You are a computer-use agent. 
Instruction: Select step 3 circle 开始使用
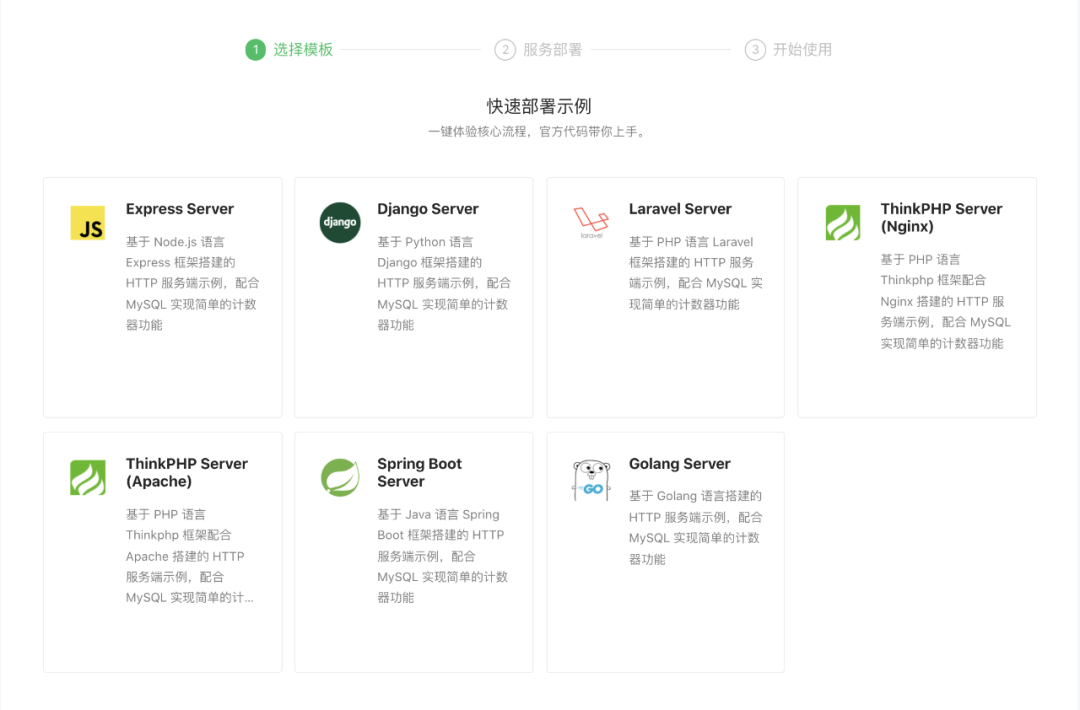[755, 50]
